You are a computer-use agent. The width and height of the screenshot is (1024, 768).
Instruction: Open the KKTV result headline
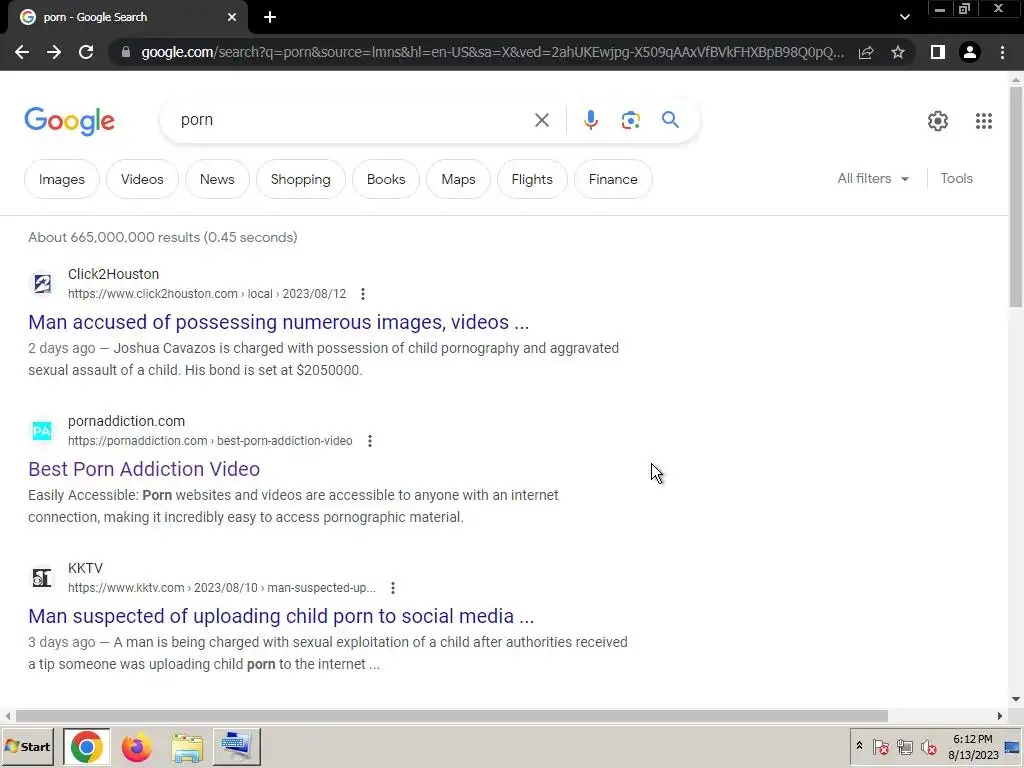281,616
